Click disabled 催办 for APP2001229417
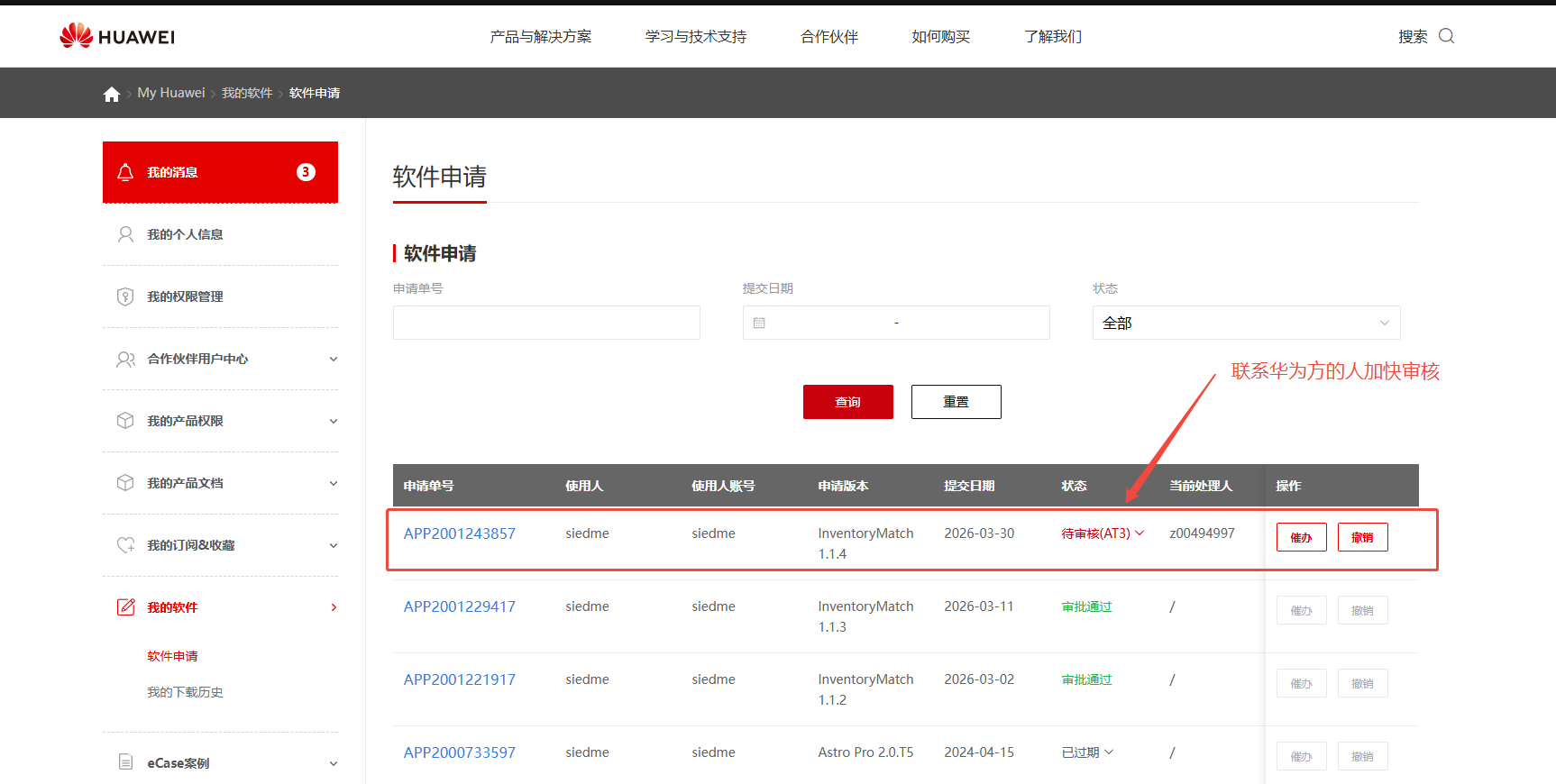The height and width of the screenshot is (784, 1556). pyautogui.click(x=1302, y=610)
